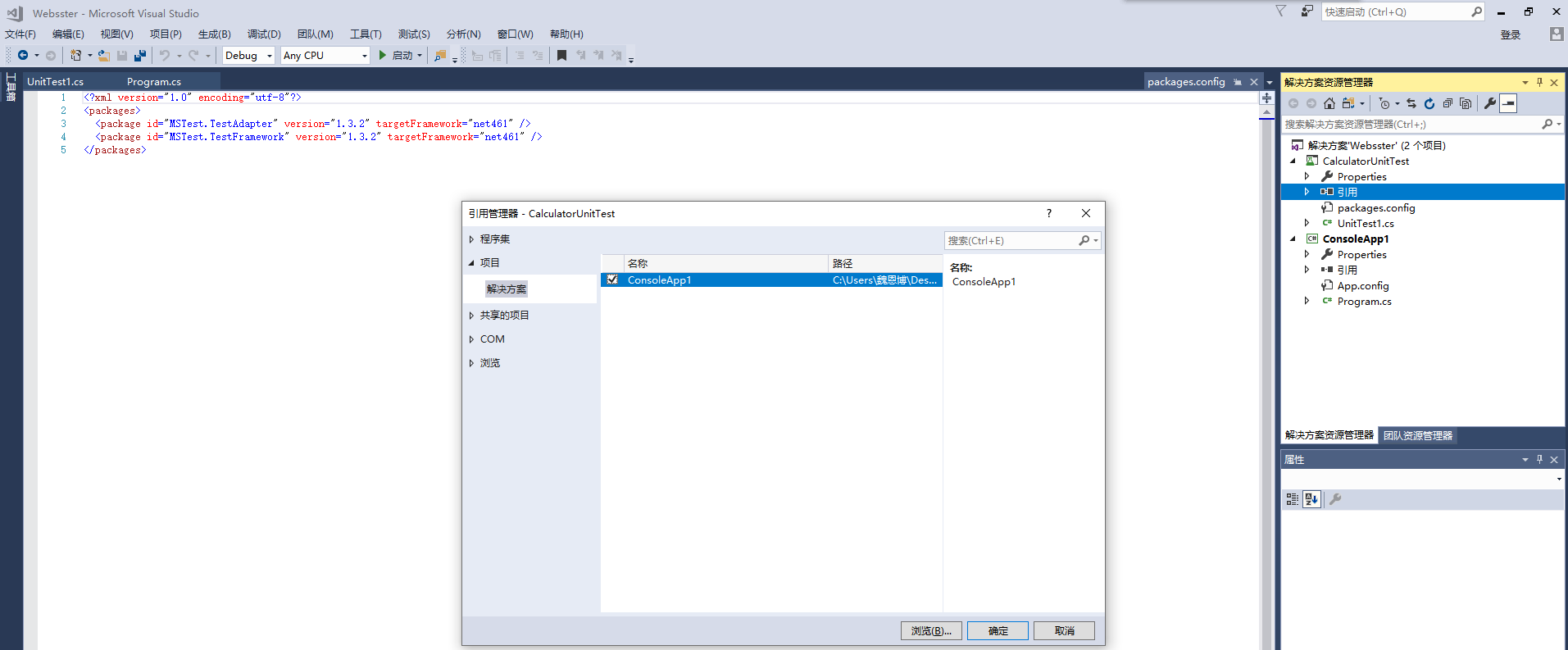1568x650 pixels.
Task: Expand the COM category
Action: pyautogui.click(x=471, y=339)
